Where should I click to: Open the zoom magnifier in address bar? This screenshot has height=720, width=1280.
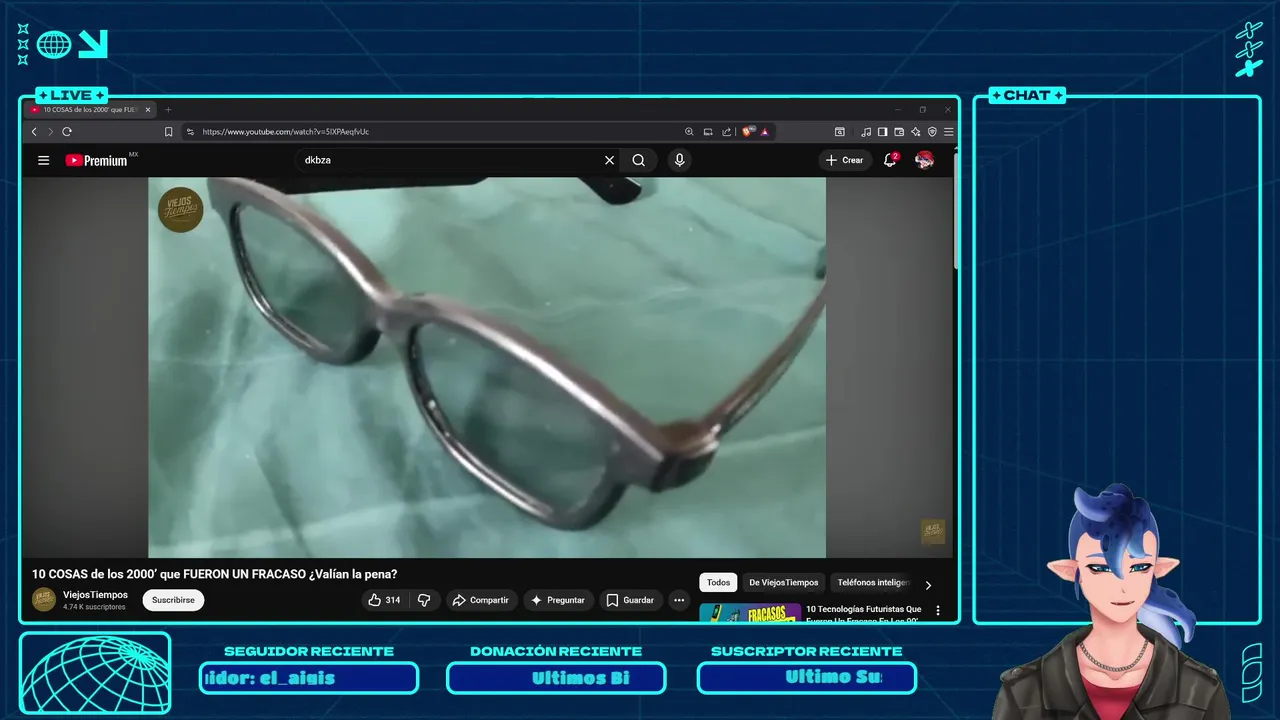689,131
